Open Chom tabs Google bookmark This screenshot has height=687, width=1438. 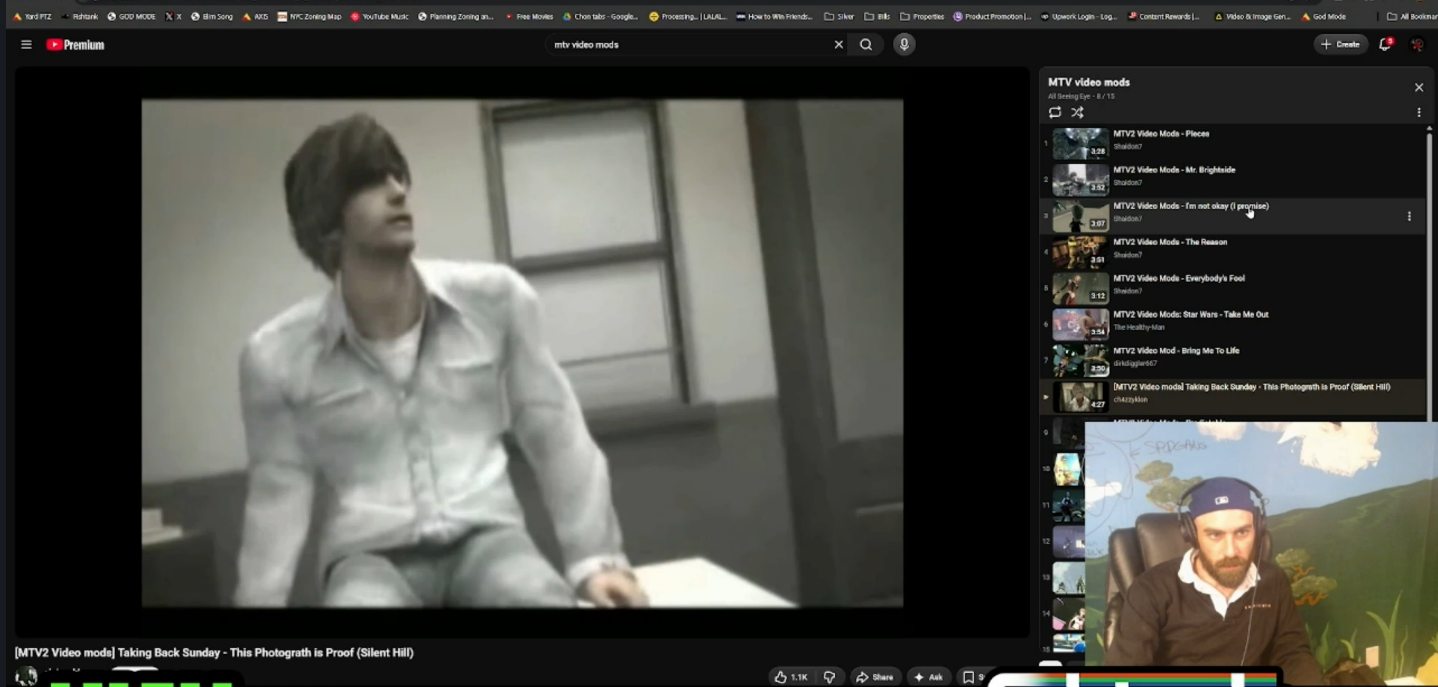600,16
